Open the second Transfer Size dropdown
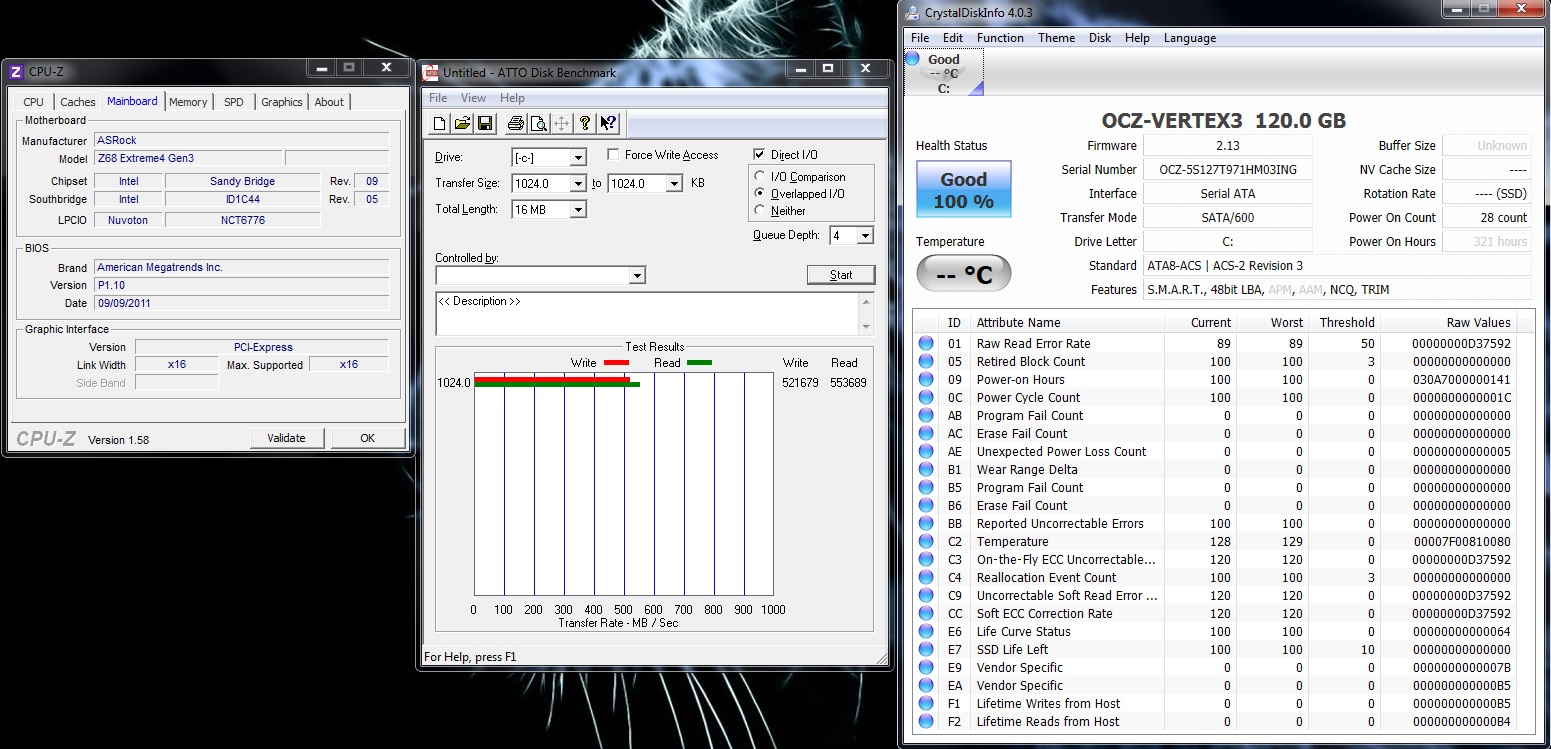Viewport: 1551px width, 749px height. [x=673, y=184]
